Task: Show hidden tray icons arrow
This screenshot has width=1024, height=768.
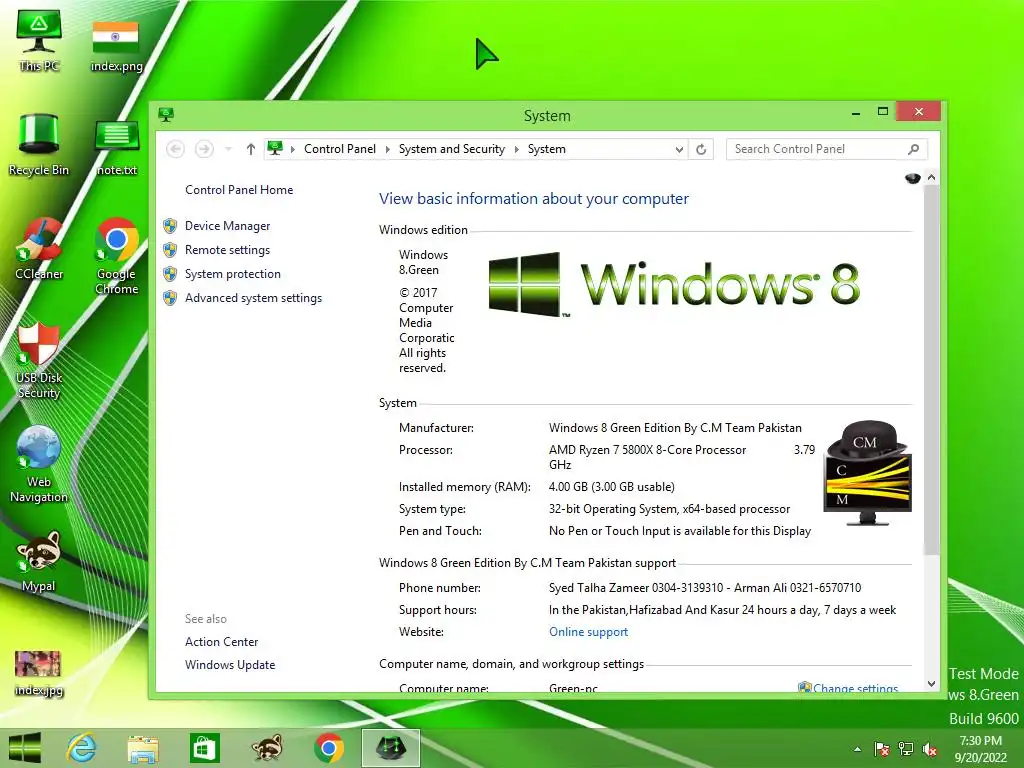Action: point(857,749)
